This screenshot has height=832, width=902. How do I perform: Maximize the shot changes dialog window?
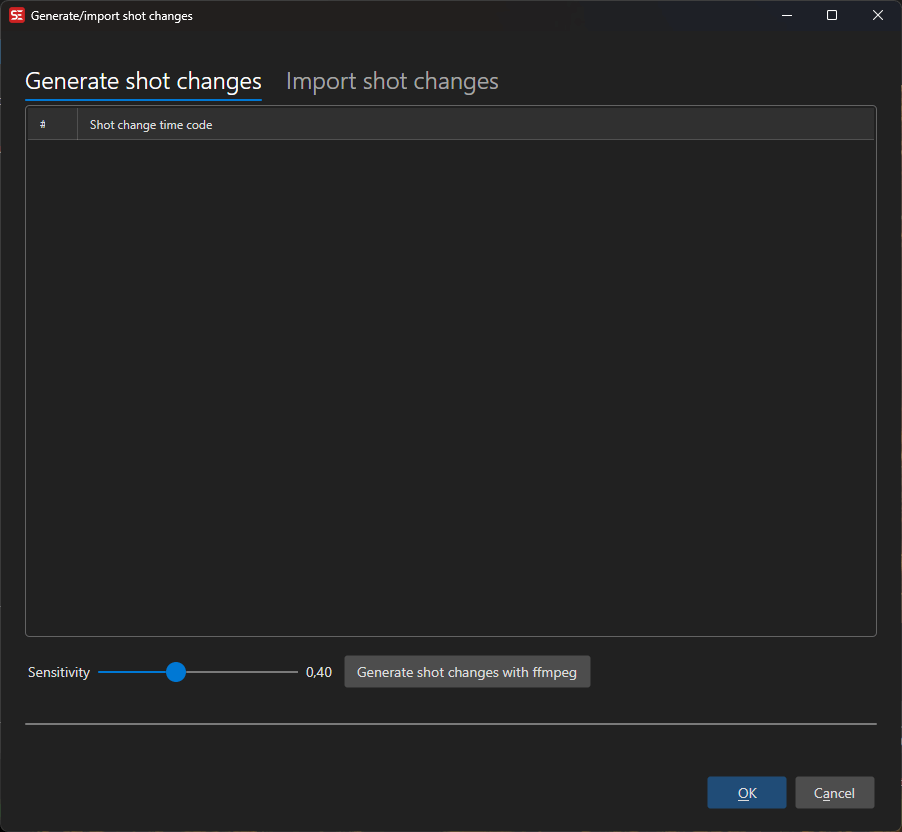click(x=832, y=15)
